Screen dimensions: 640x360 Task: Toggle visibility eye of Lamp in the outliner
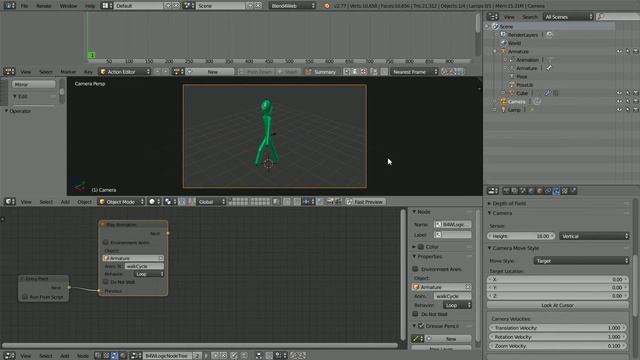[620, 110]
